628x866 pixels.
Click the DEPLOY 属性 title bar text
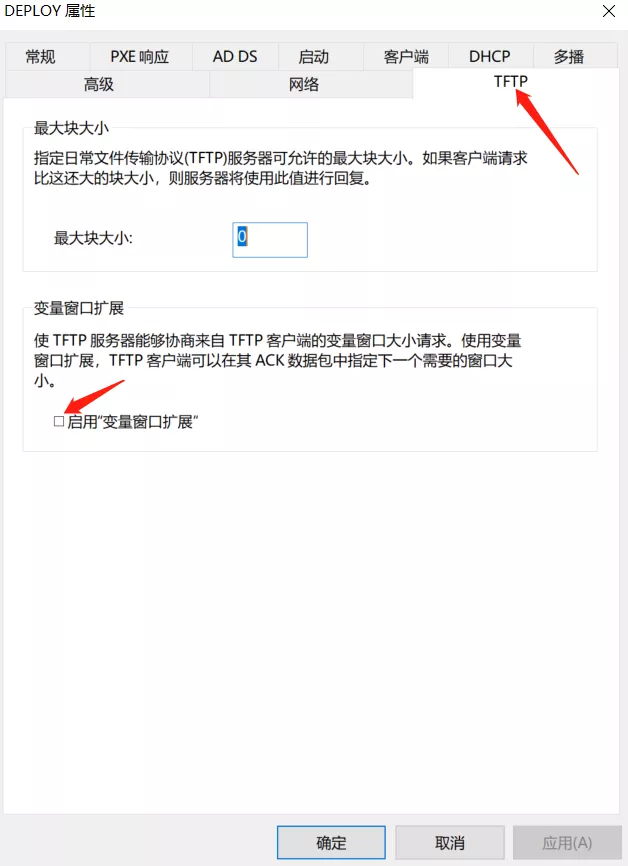coord(50,11)
